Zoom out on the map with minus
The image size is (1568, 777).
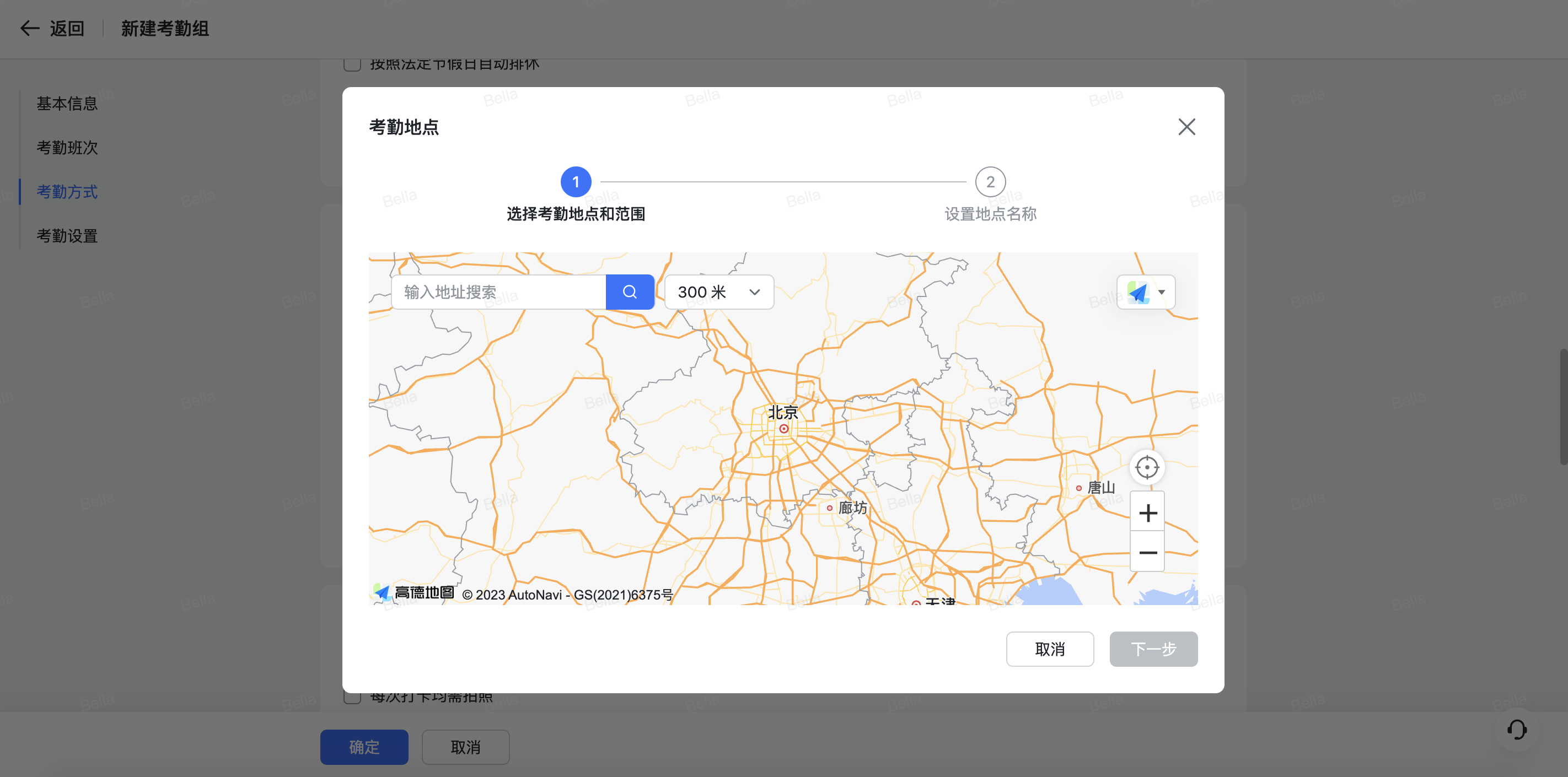click(1147, 552)
